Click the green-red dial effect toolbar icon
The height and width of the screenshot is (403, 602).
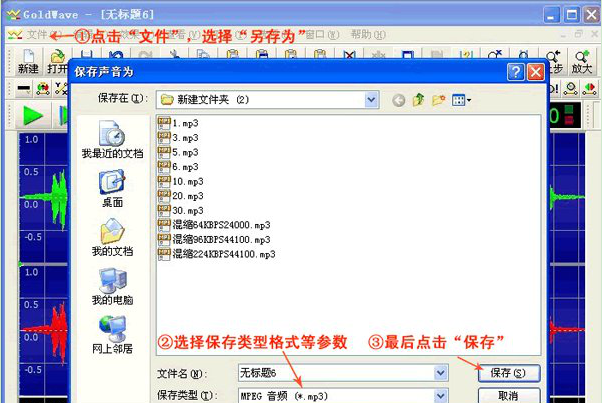(x=43, y=89)
